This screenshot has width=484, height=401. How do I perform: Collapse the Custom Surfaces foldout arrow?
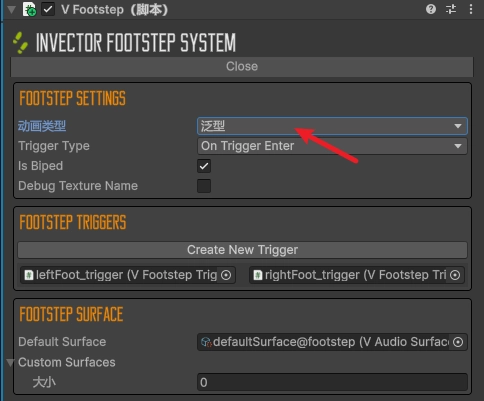coord(10,362)
